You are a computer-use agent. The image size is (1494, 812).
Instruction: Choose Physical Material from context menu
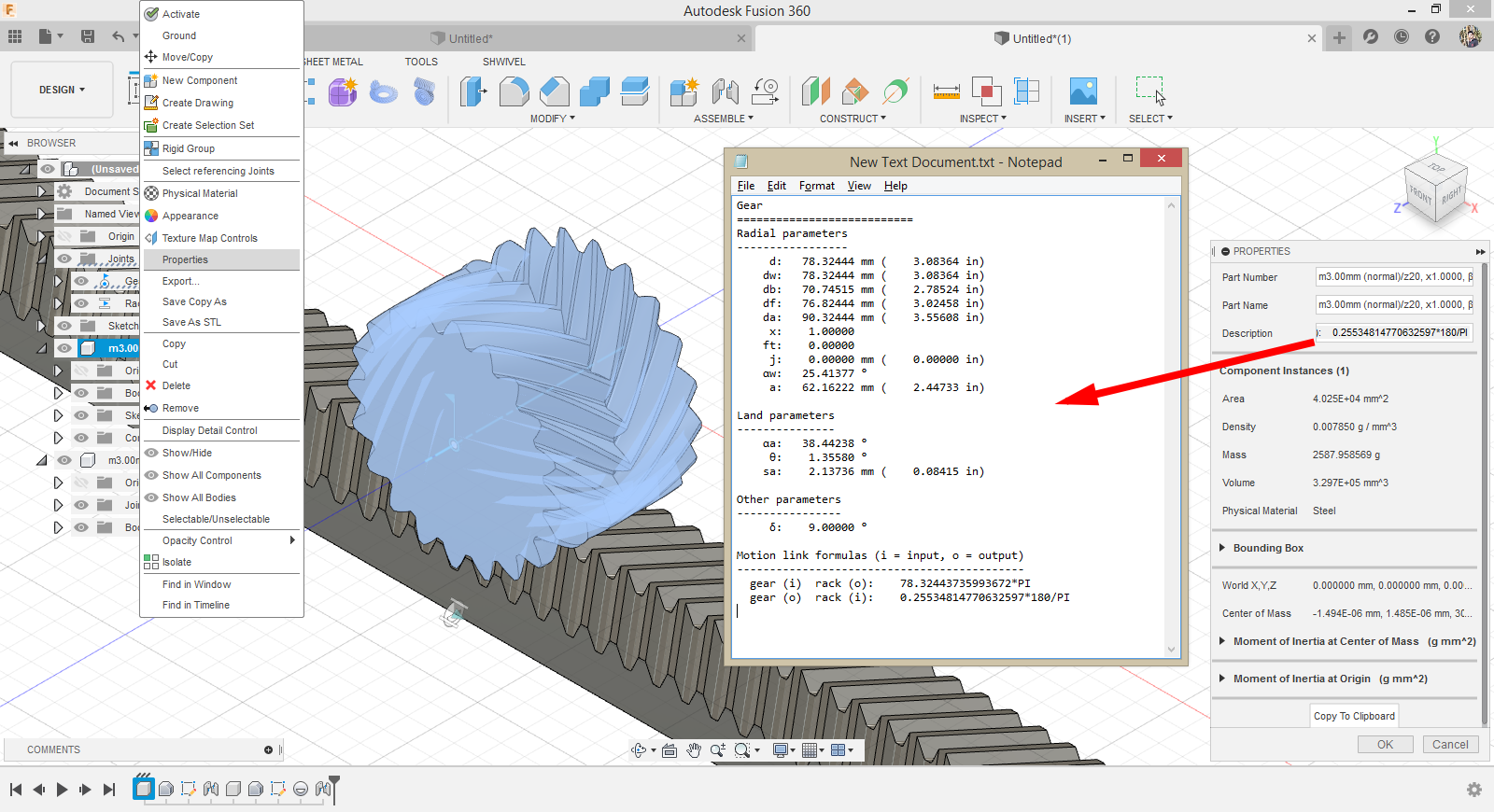[221, 193]
